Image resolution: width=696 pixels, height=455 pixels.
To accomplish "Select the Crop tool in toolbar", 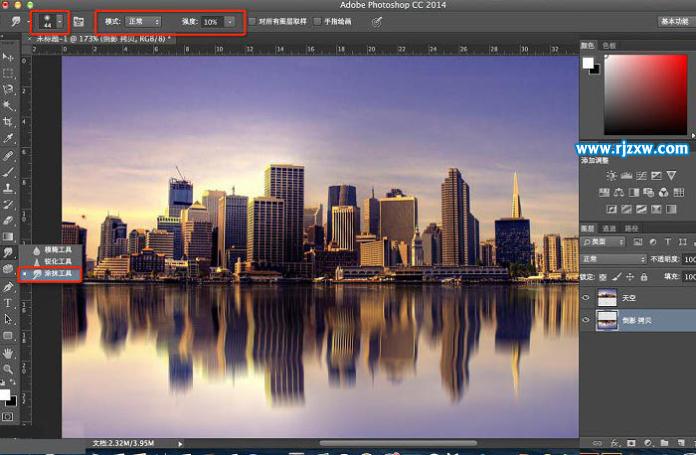I will click(x=9, y=121).
